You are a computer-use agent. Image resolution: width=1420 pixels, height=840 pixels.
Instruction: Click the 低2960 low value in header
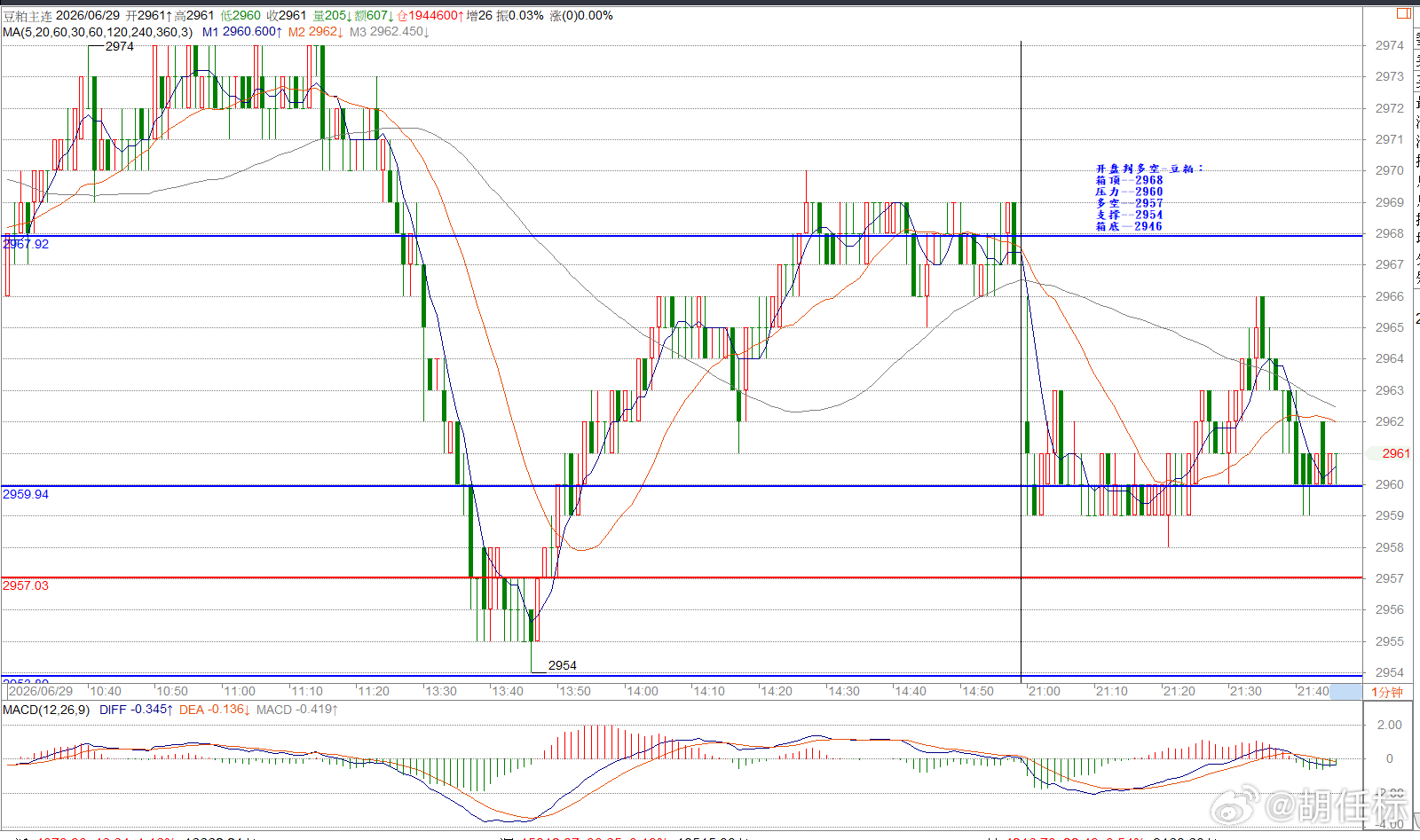click(241, 16)
